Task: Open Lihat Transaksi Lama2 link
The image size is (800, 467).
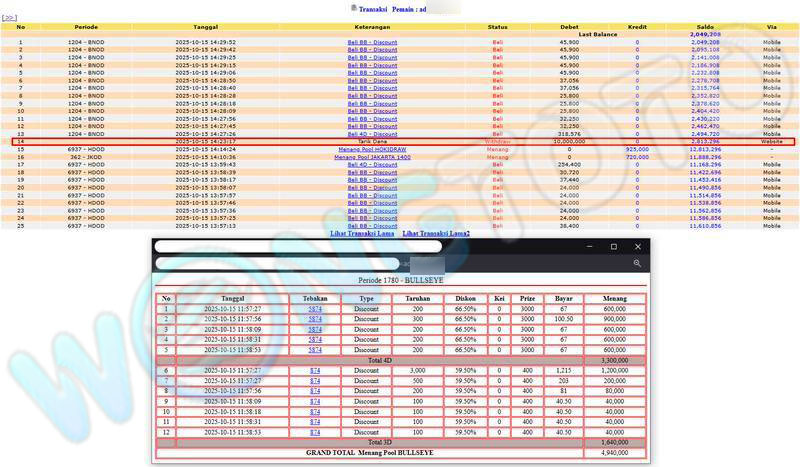Action: [x=435, y=233]
